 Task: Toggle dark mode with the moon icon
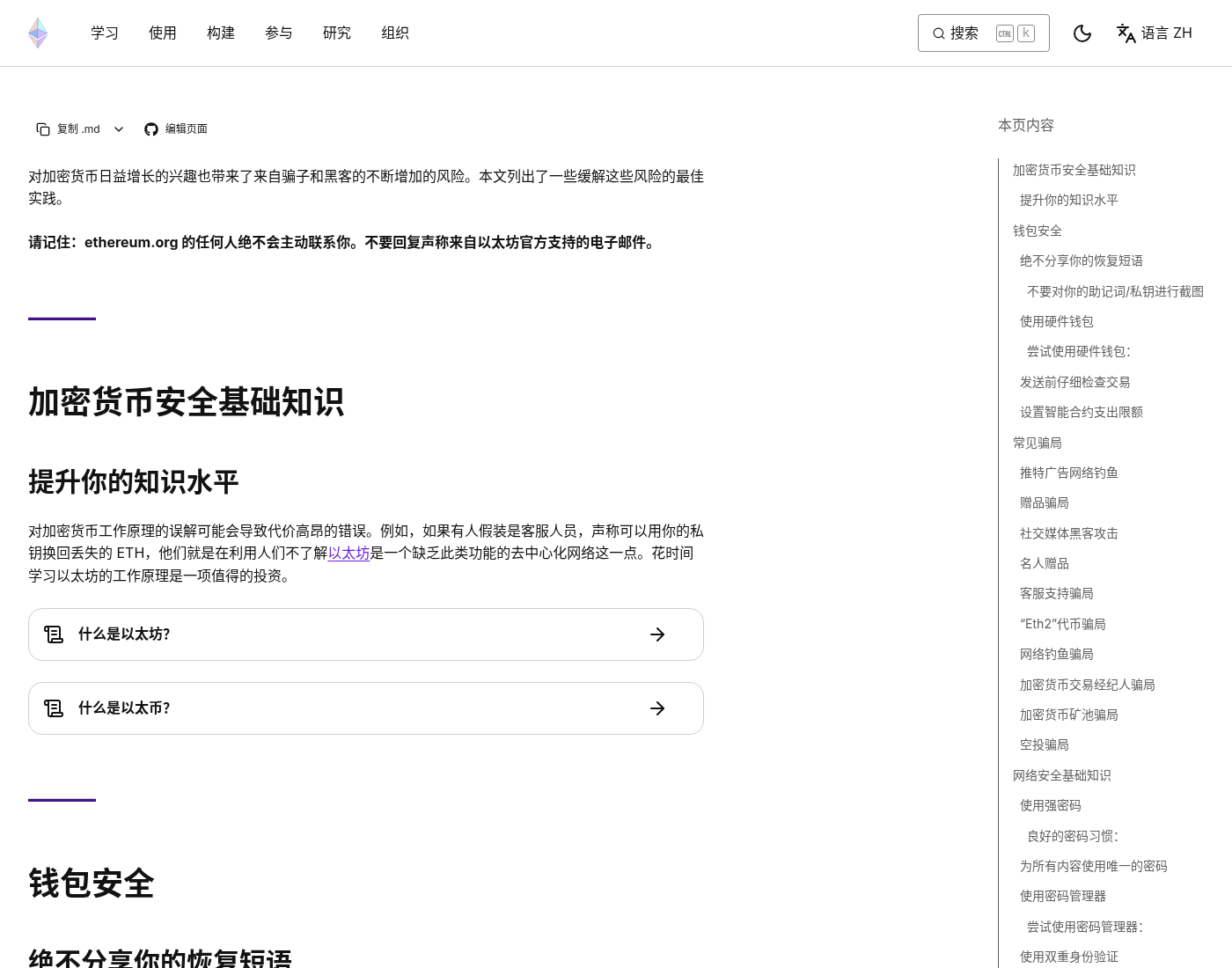click(1082, 33)
